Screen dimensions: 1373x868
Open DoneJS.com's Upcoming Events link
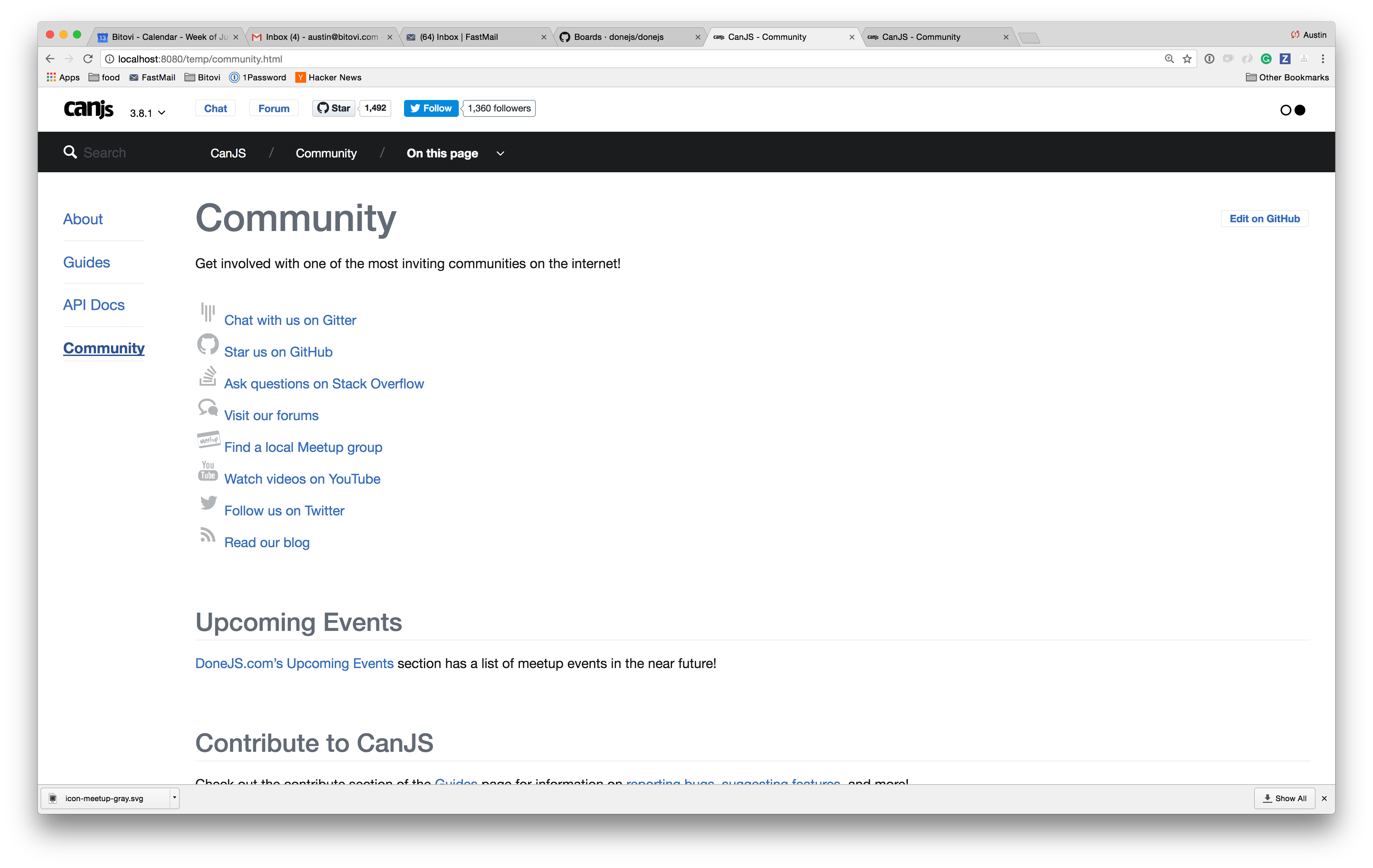point(294,663)
